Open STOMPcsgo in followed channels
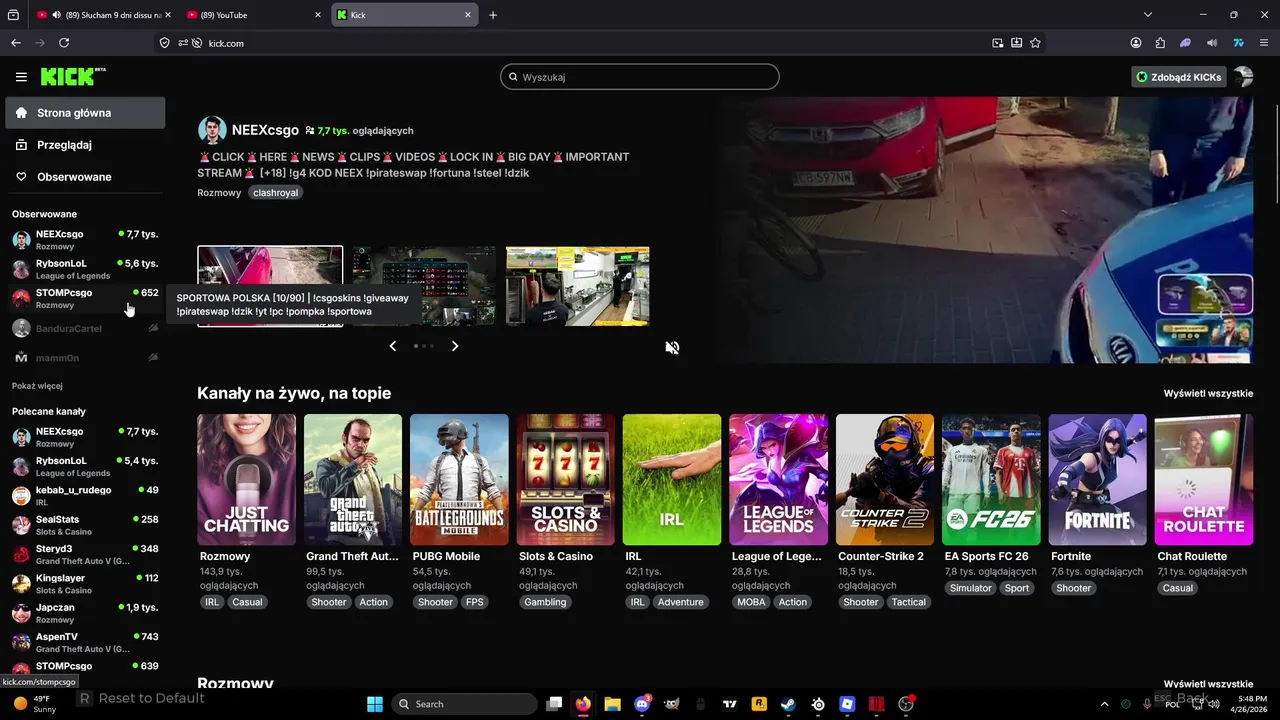The width and height of the screenshot is (1280, 720). [85, 298]
